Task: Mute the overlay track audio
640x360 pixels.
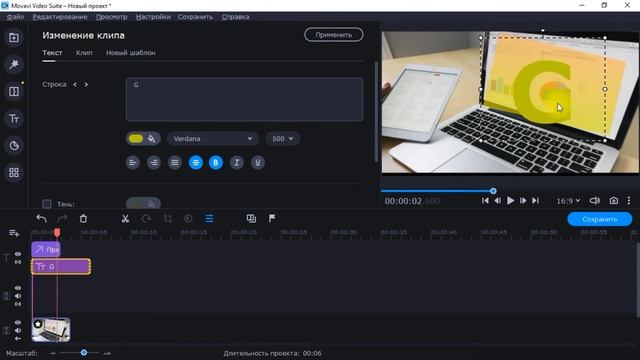Action: (18, 296)
